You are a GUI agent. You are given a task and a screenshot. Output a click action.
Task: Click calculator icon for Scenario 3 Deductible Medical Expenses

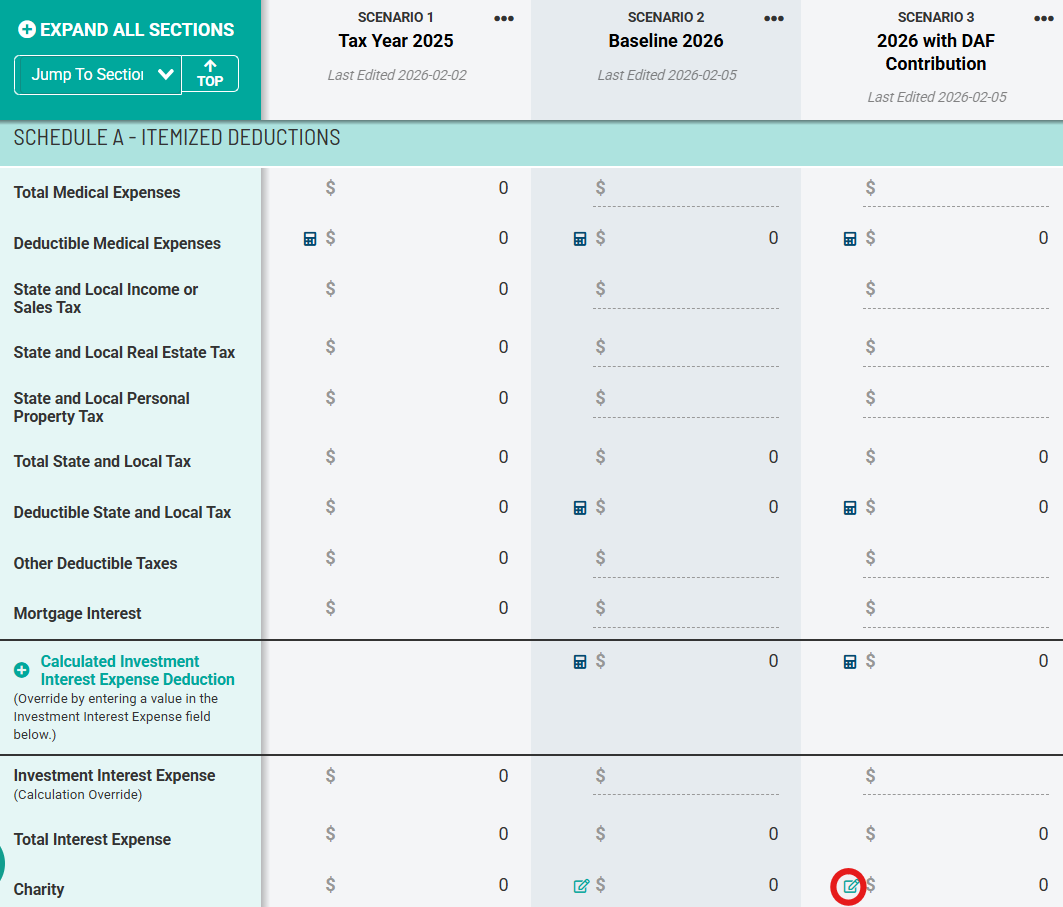[850, 239]
